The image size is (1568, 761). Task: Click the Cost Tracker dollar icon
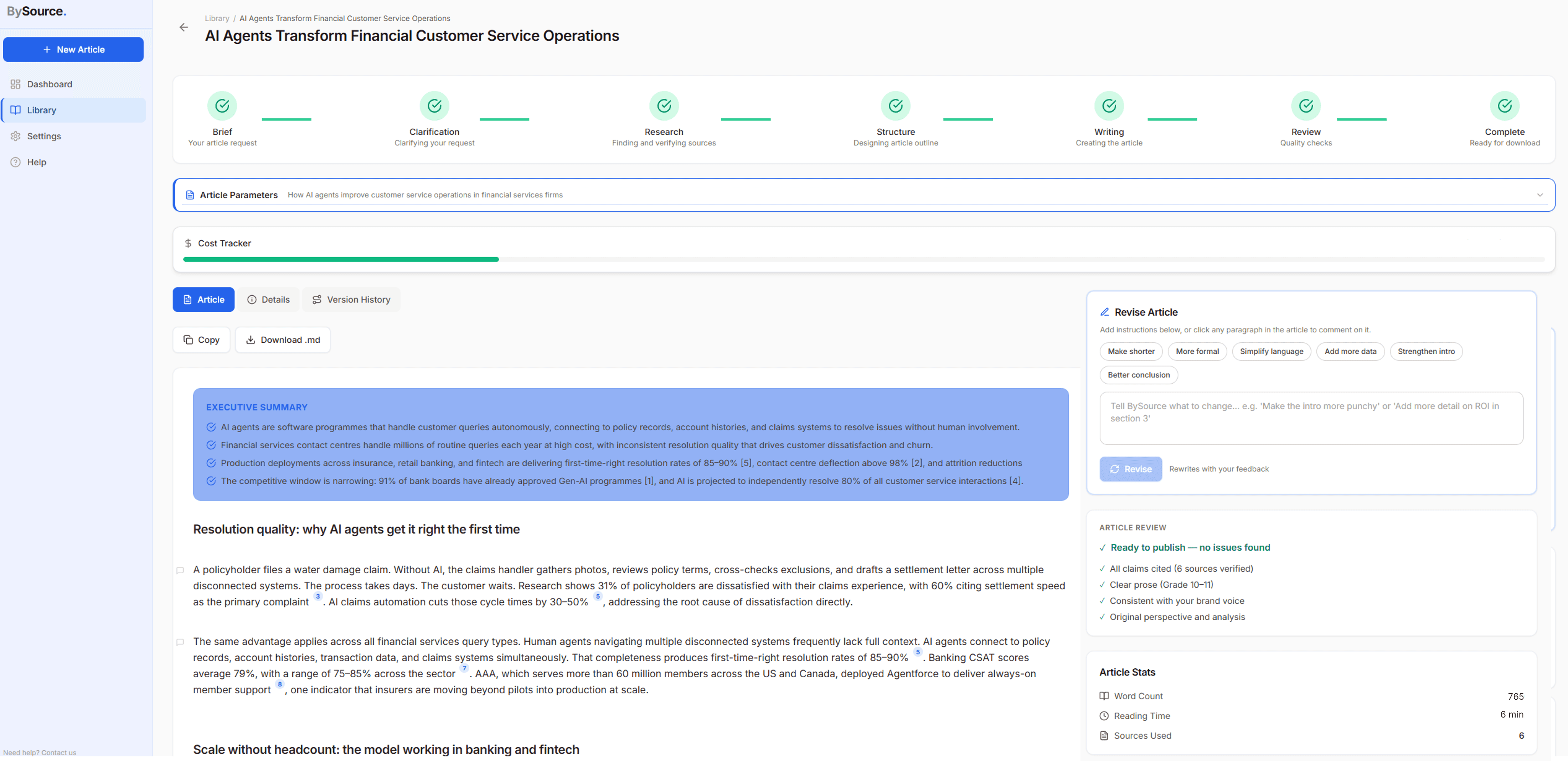point(188,243)
